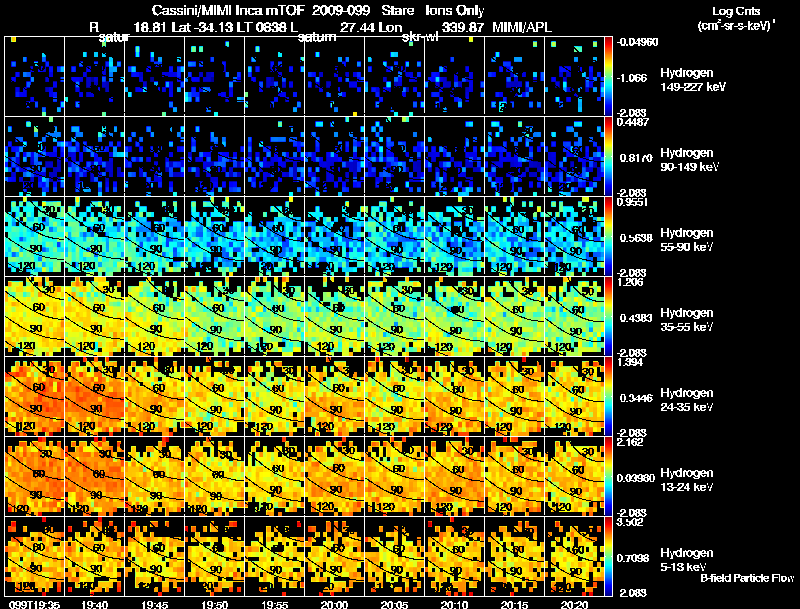Click the Hydrogen 35-55 keV row label
The height and width of the screenshot is (609, 800).
click(687, 320)
